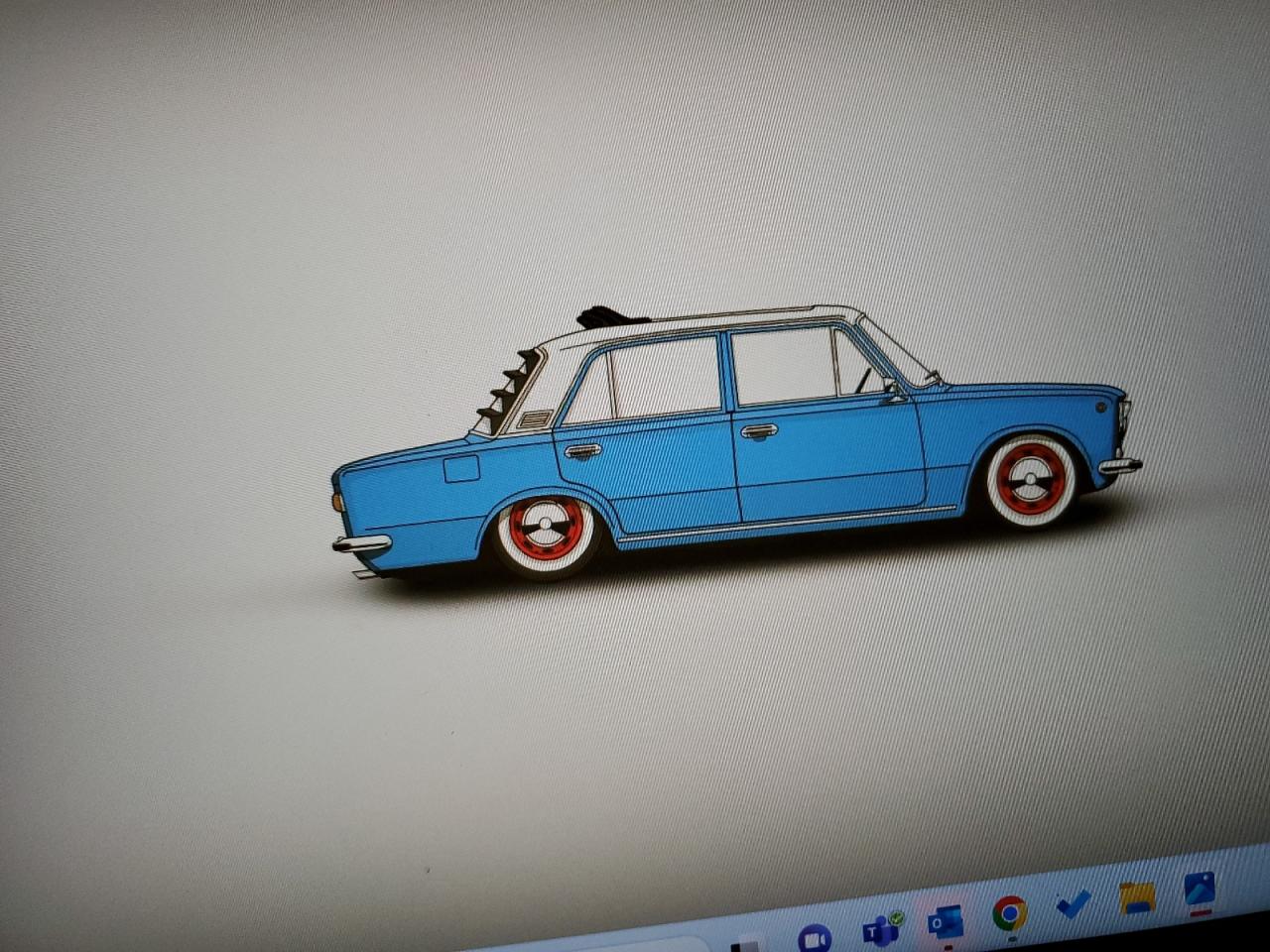
Task: Launch Outlook from the taskbar
Action: click(x=944, y=922)
